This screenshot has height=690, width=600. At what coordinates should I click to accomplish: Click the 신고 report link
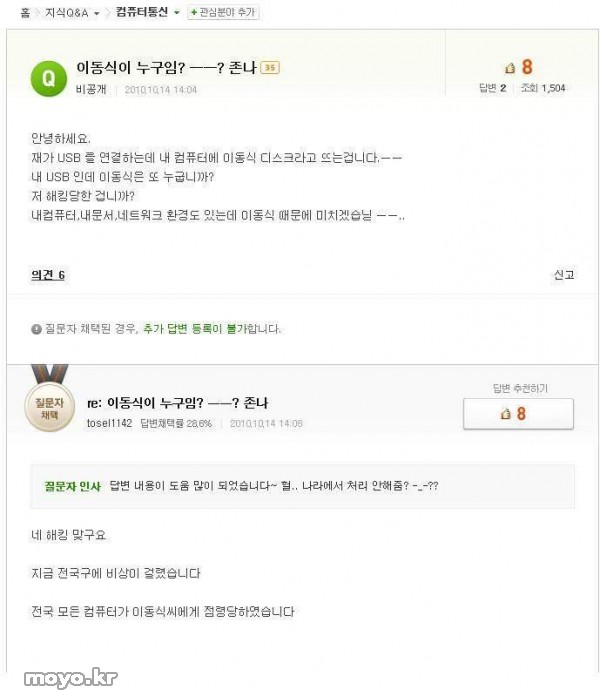tap(563, 275)
